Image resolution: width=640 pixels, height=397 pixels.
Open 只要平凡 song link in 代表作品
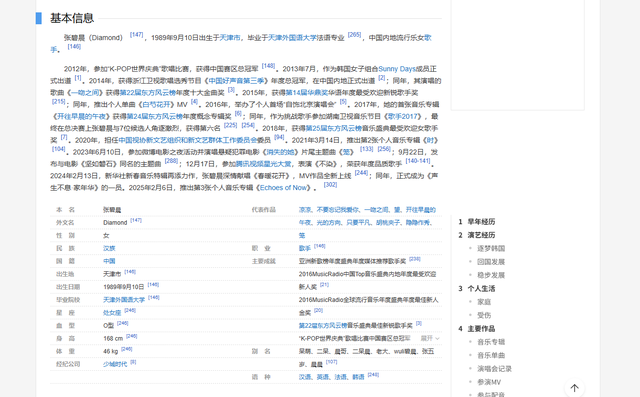[358, 222]
